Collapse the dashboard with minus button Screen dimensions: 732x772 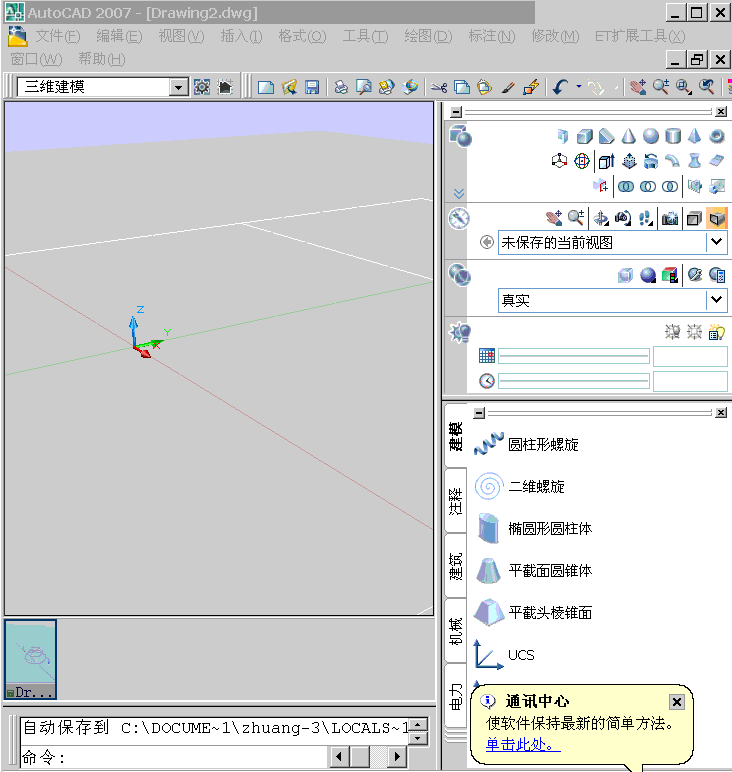click(x=456, y=112)
